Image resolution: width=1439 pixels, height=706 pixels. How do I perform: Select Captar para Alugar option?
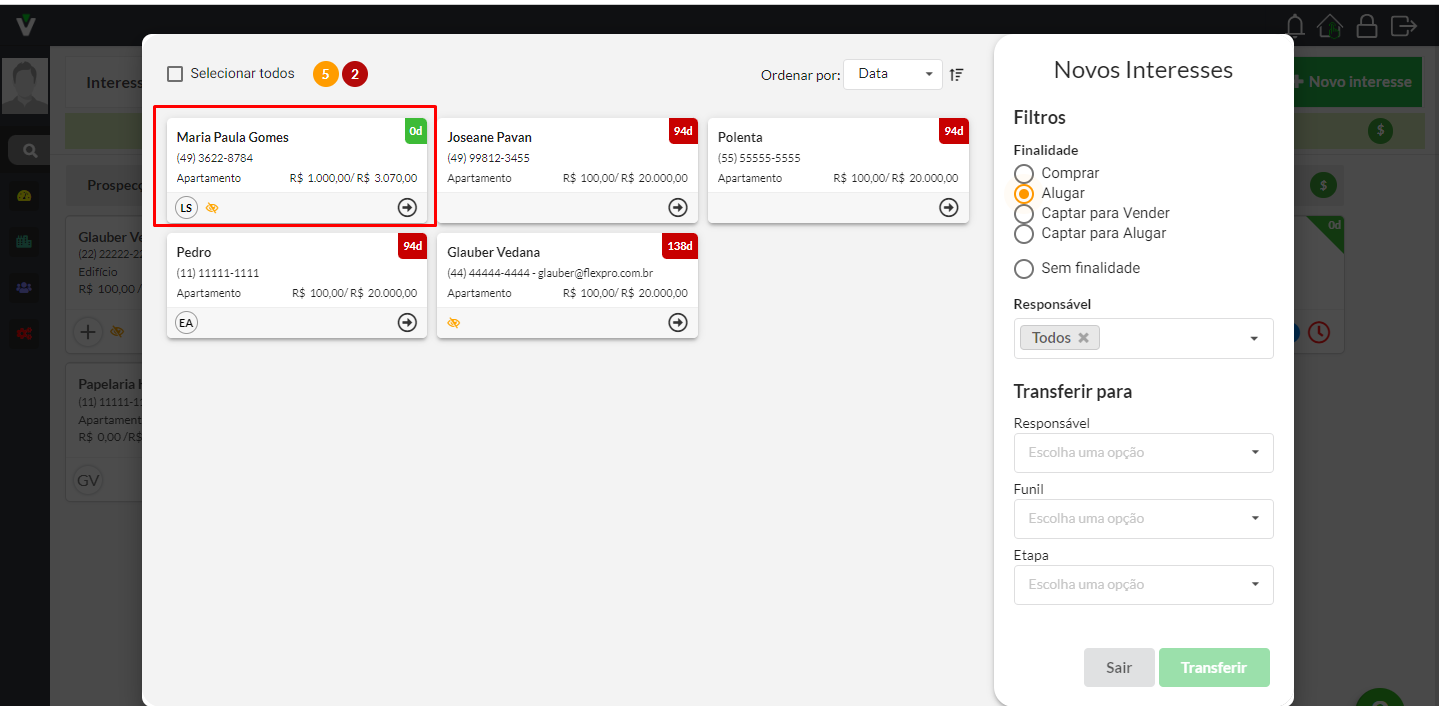(x=1024, y=234)
